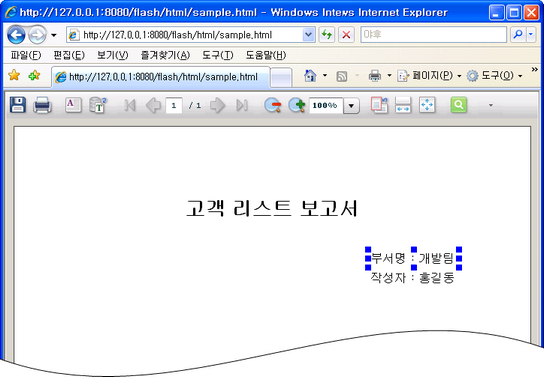This screenshot has height=377, width=544.
Task: Click the fit whole page arrows icon
Action: 427,105
